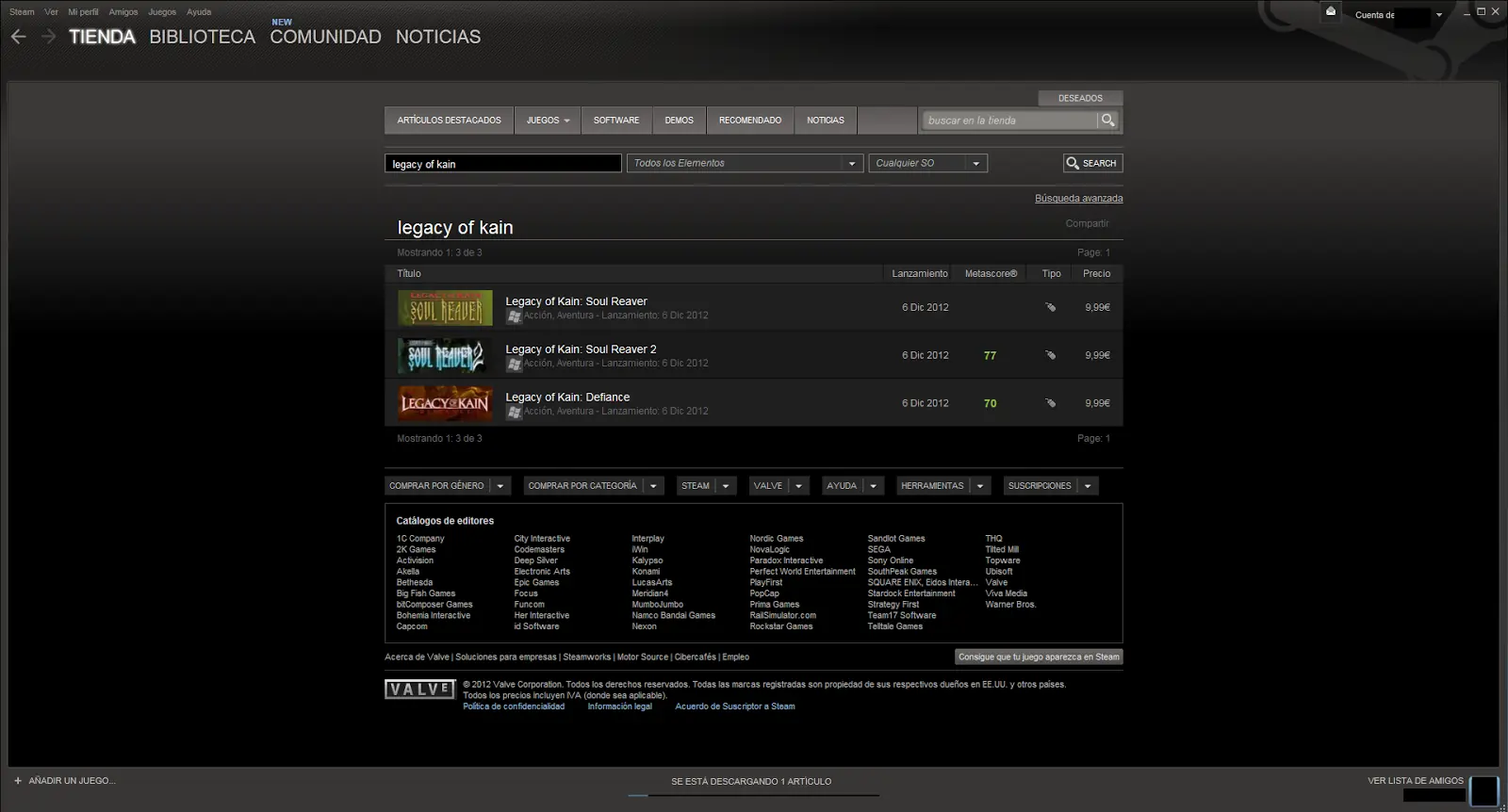Open the Software store tab
This screenshot has width=1508, height=812.
click(x=616, y=121)
